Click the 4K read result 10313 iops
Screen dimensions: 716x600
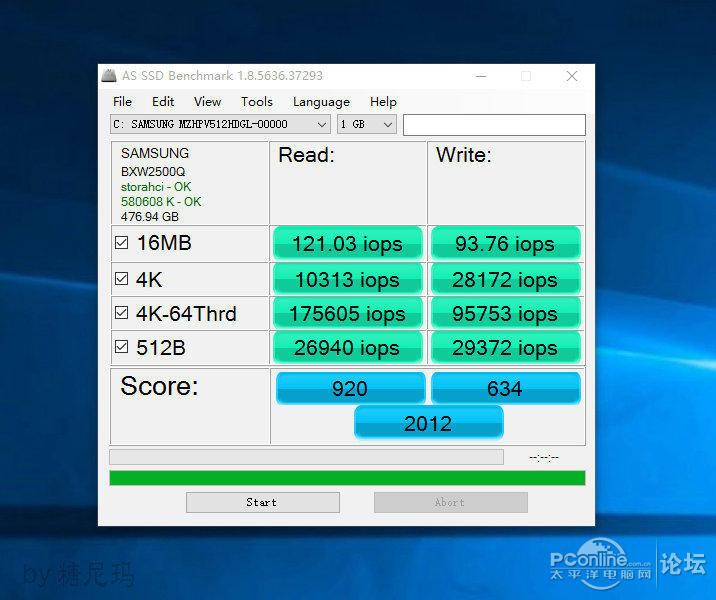[x=347, y=279]
